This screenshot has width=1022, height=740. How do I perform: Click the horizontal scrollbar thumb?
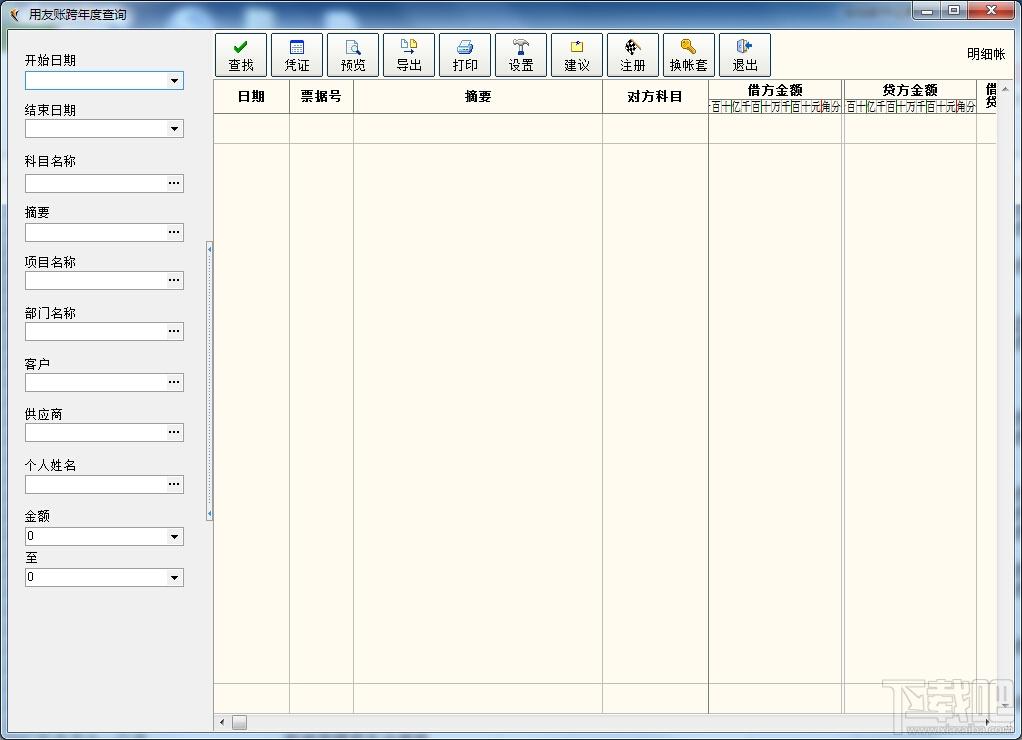(239, 722)
